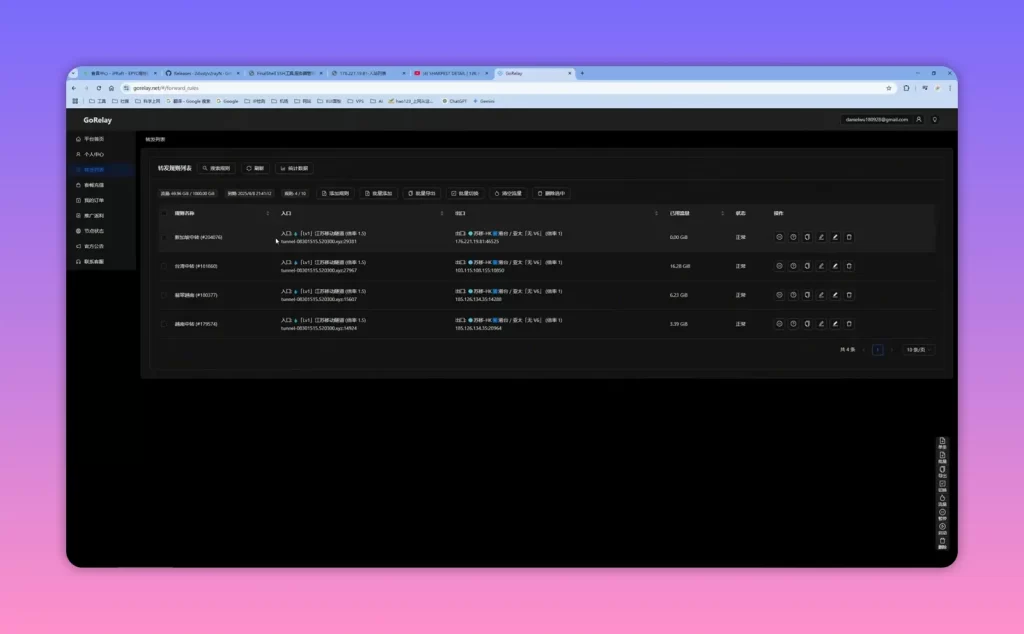Select page 1 in pagination

[878, 350]
